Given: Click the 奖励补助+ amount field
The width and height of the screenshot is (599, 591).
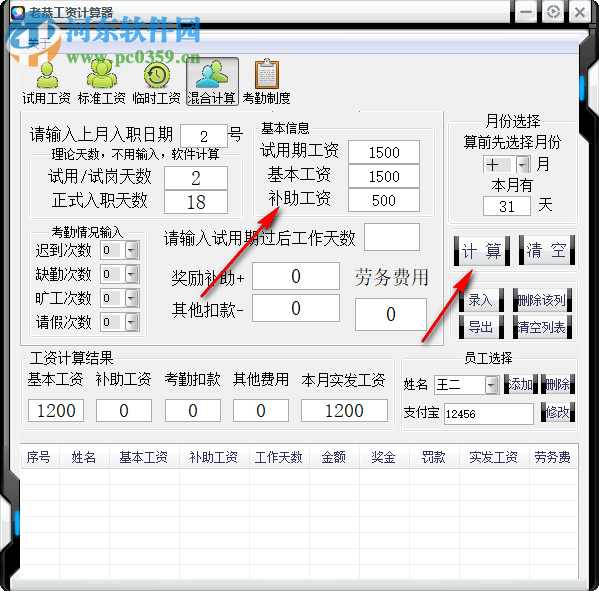Looking at the screenshot, I should coord(296,276).
